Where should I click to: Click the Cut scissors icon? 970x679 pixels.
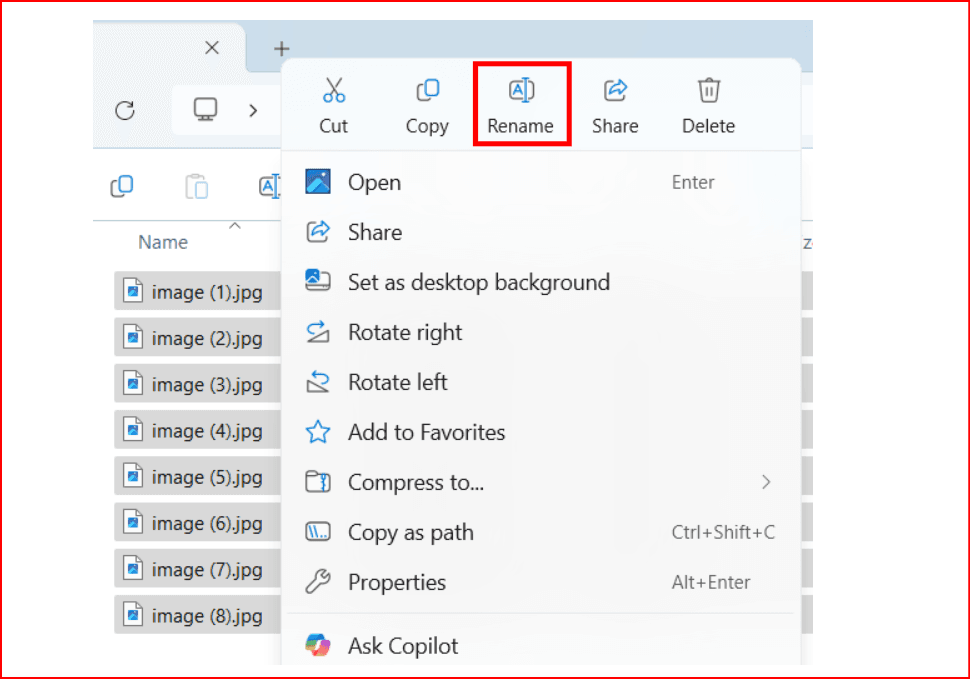[x=333, y=92]
